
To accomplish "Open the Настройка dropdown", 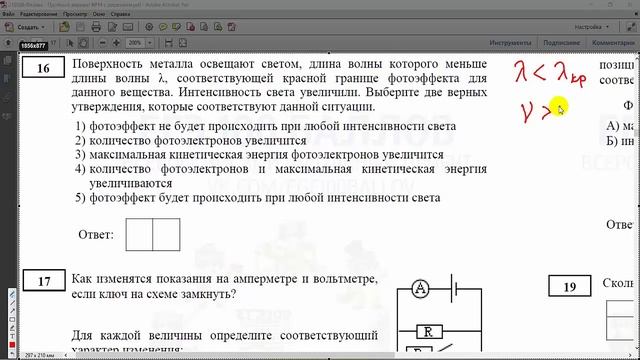I will [x=591, y=27].
